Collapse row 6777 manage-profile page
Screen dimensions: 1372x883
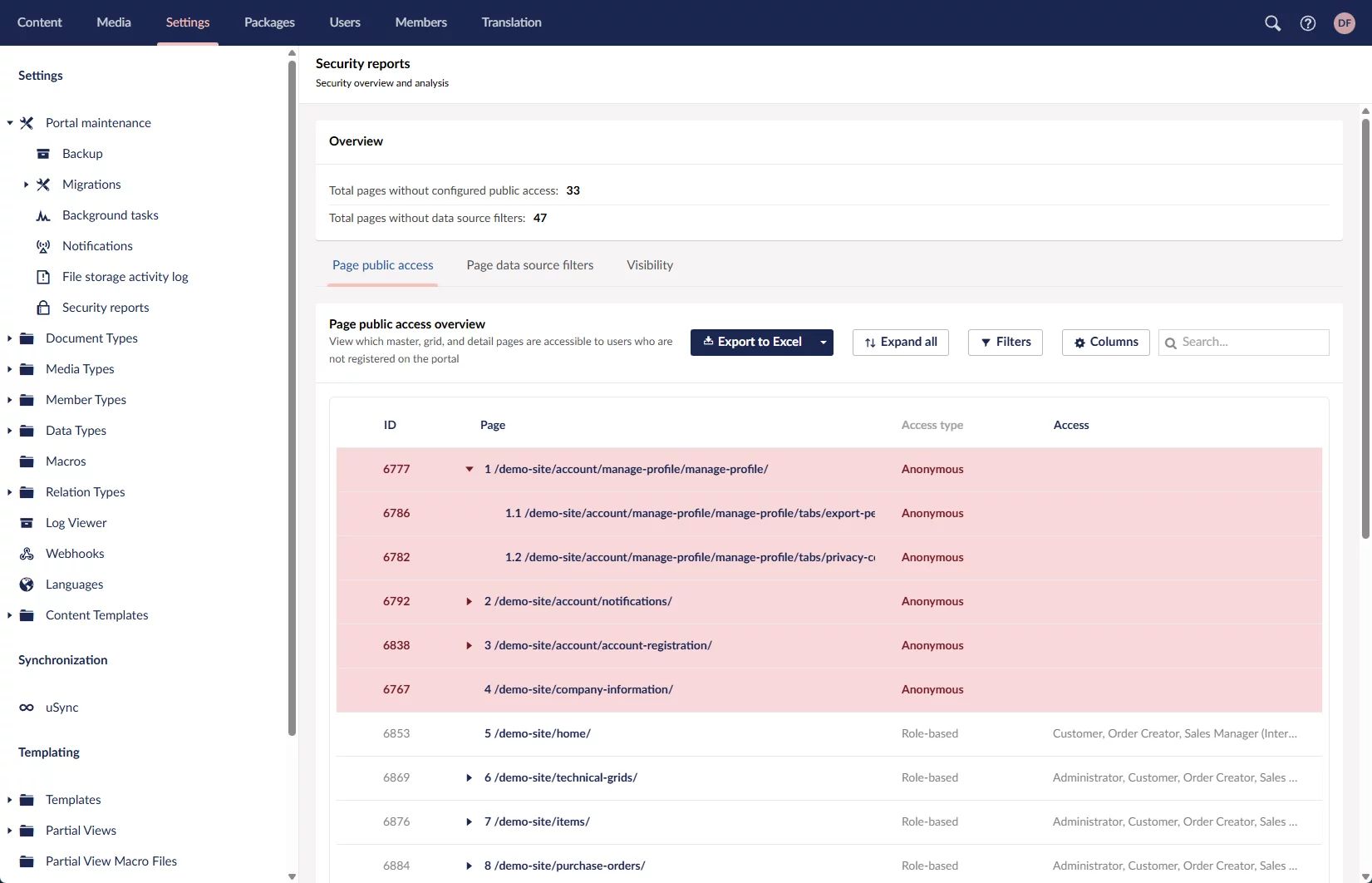pyautogui.click(x=470, y=469)
